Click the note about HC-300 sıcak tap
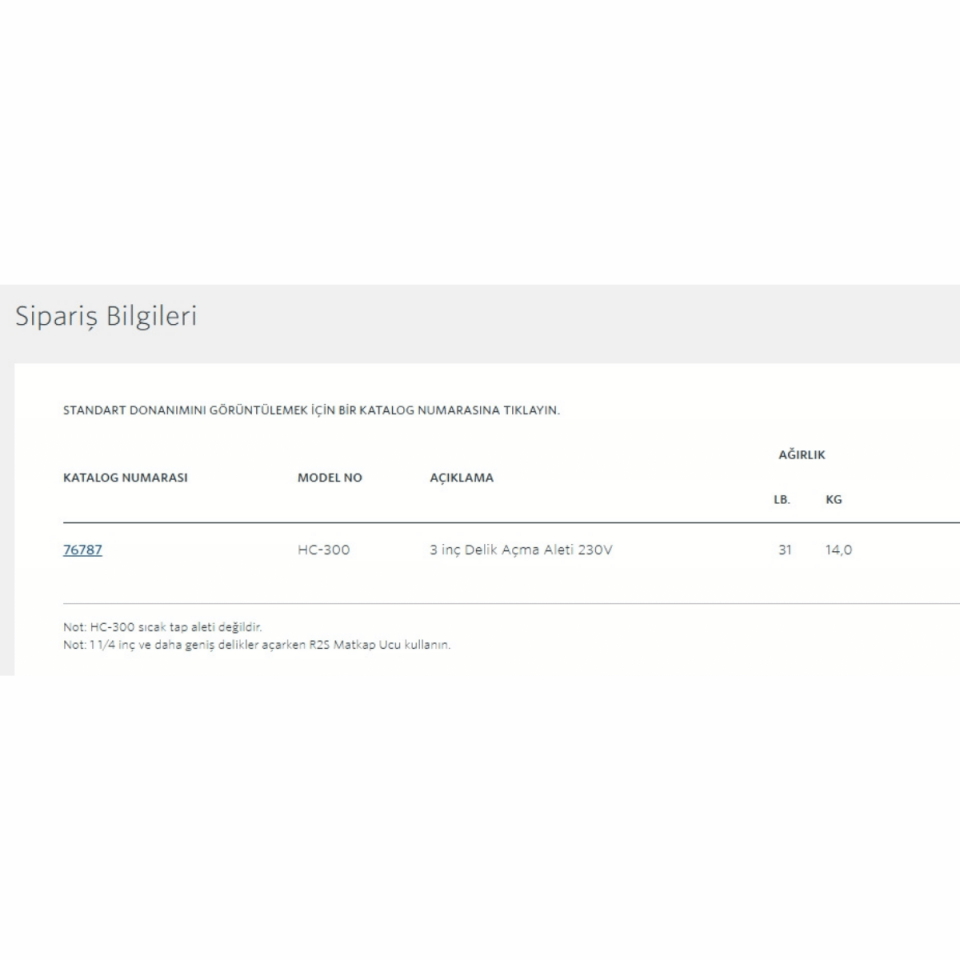 [162, 627]
